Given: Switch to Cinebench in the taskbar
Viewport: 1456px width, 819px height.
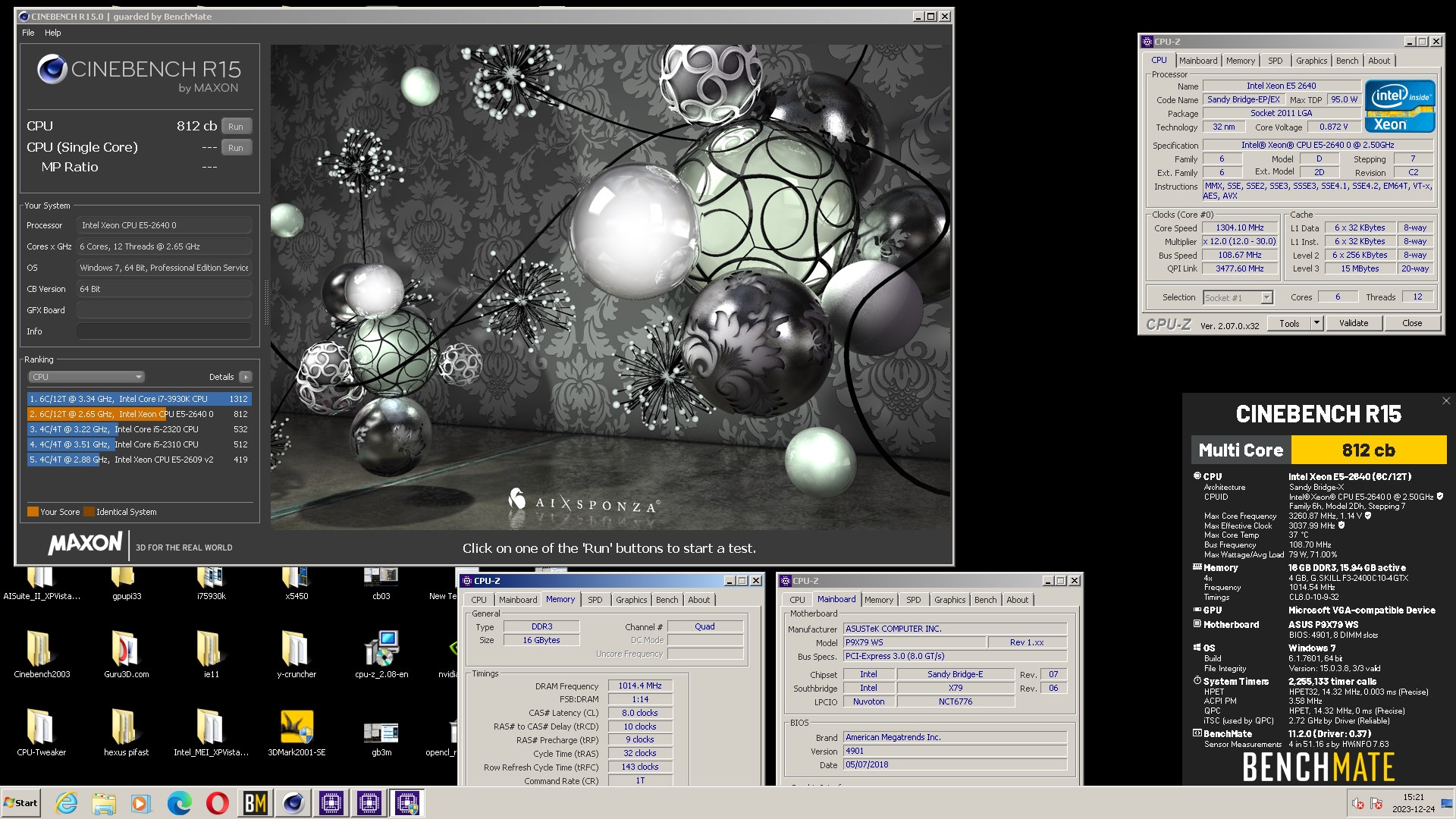Looking at the screenshot, I should [293, 803].
